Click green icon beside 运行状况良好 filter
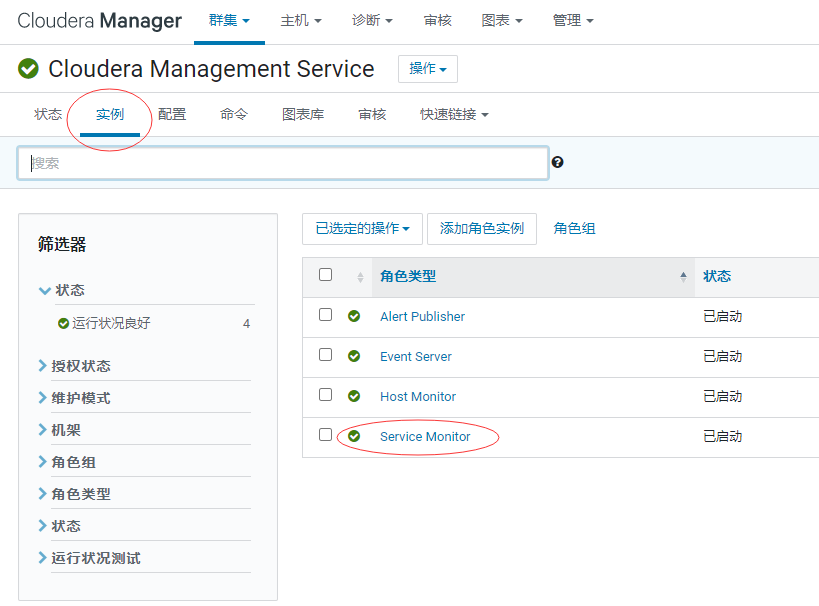The height and width of the screenshot is (606, 819). 63,323
